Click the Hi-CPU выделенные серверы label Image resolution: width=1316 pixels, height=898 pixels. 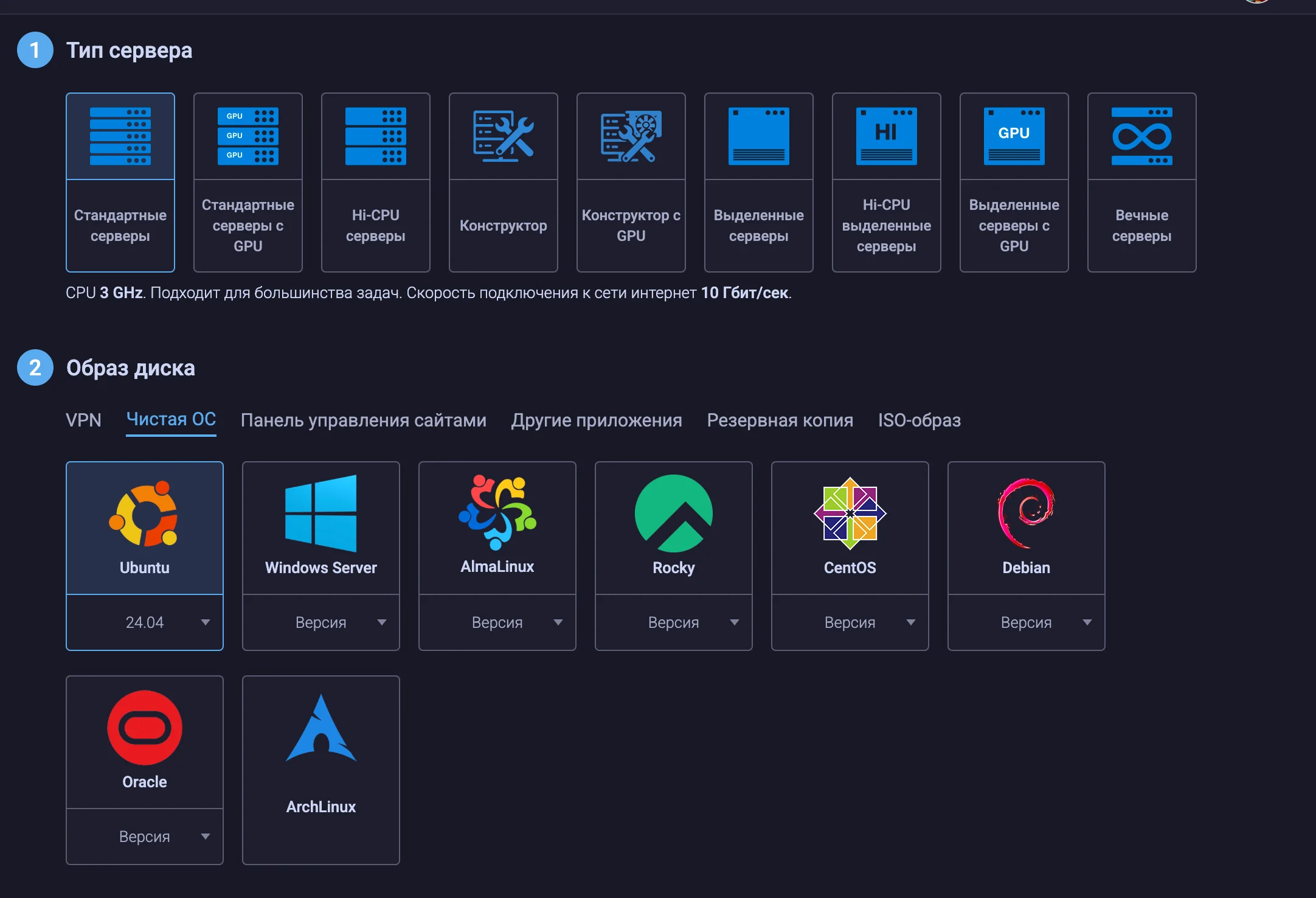887,226
